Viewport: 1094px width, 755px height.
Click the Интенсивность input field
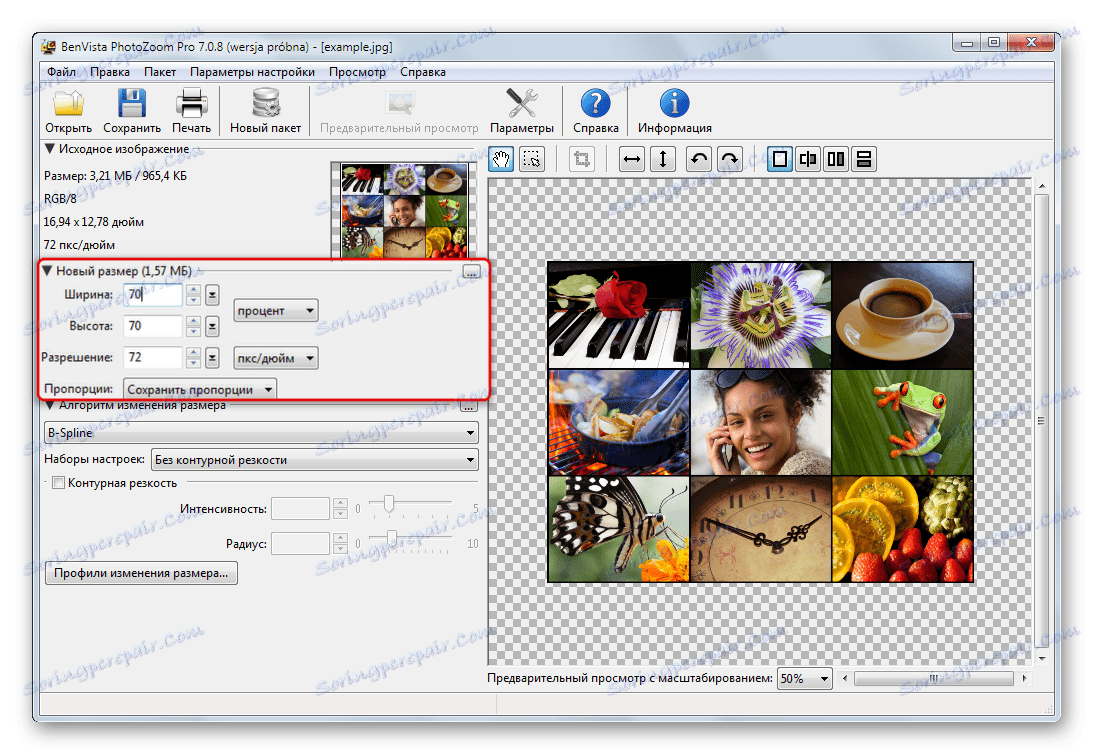tap(300, 509)
